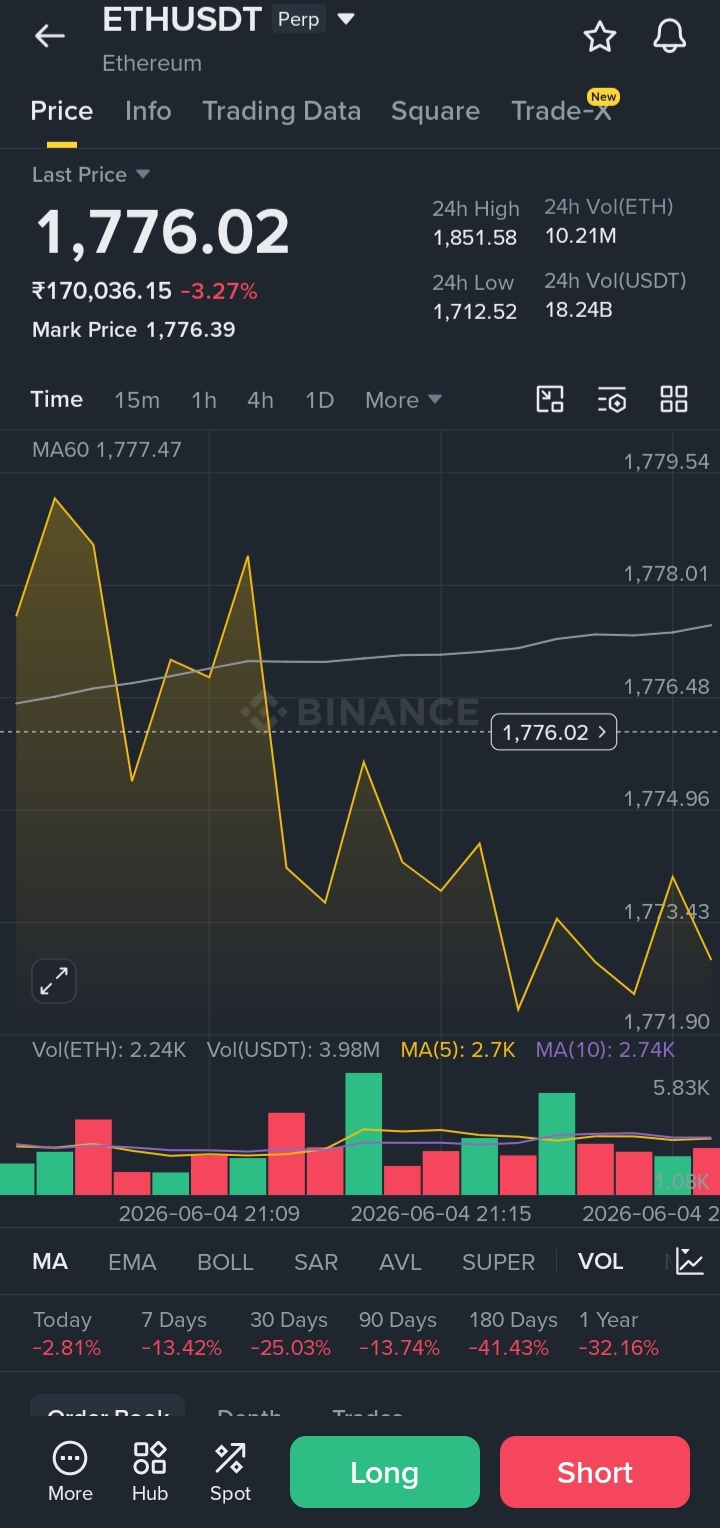720x1528 pixels.
Task: Click the 2026-06-04 21:15 time axis label
Action: 441,1213
